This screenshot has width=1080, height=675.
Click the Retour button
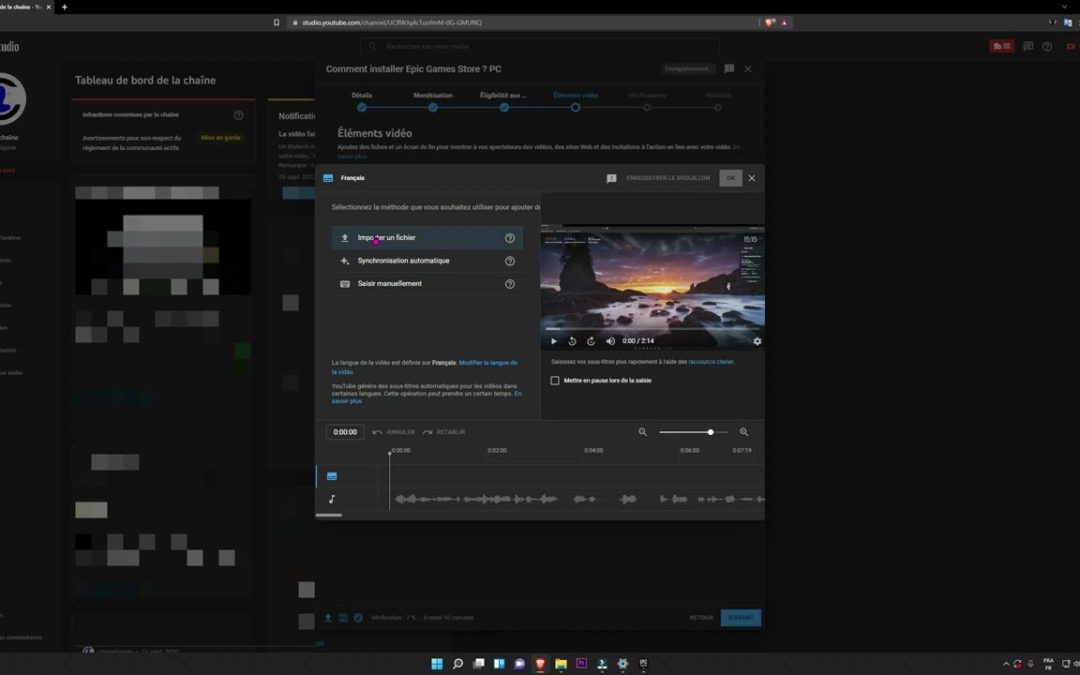(x=701, y=618)
